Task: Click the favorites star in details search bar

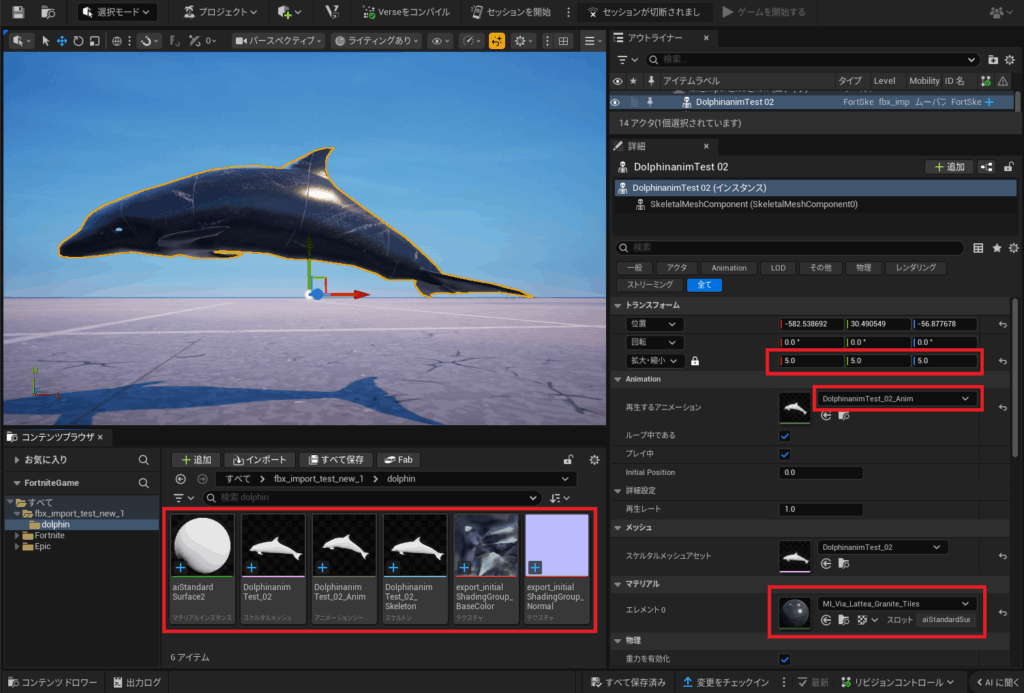Action: tap(996, 247)
